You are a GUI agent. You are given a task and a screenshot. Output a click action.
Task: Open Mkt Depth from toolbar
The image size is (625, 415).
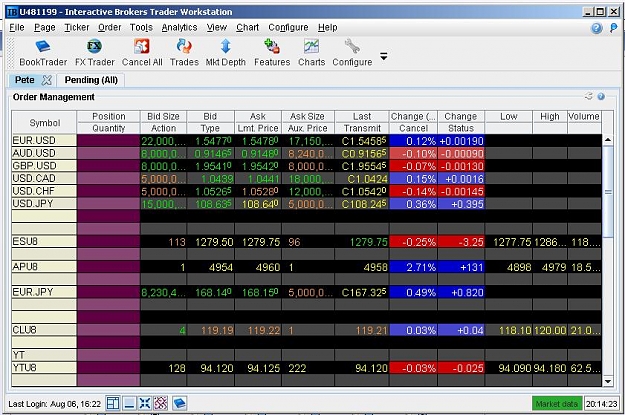(x=226, y=53)
